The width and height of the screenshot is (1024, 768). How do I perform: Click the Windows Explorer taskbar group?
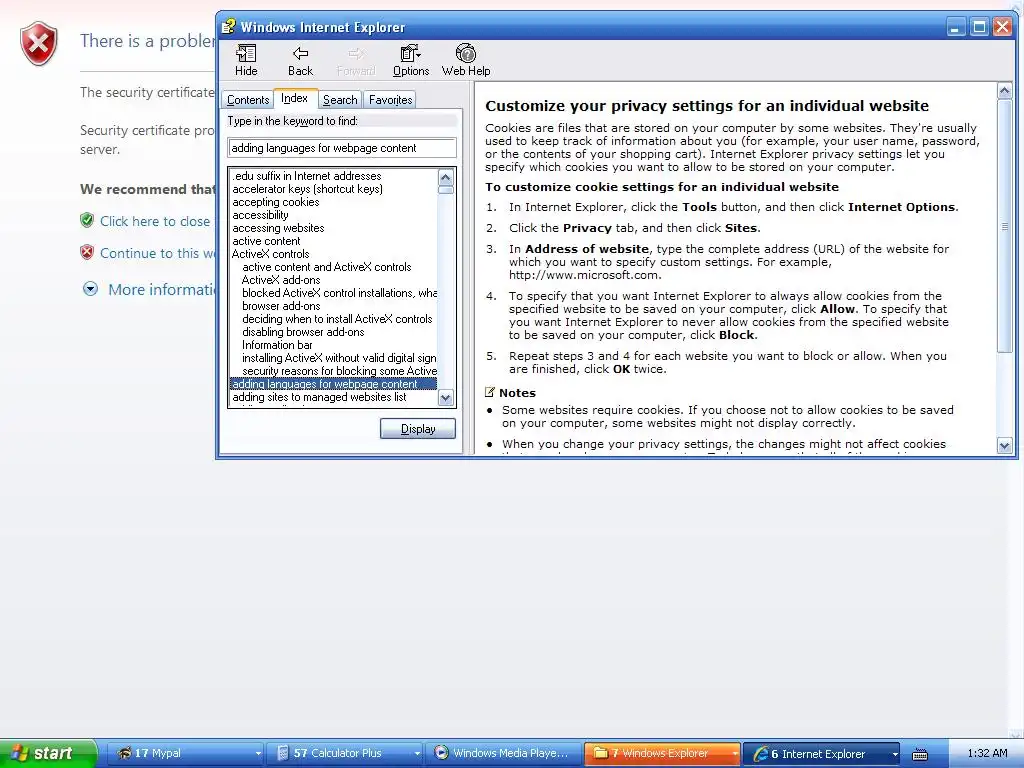[x=662, y=753]
